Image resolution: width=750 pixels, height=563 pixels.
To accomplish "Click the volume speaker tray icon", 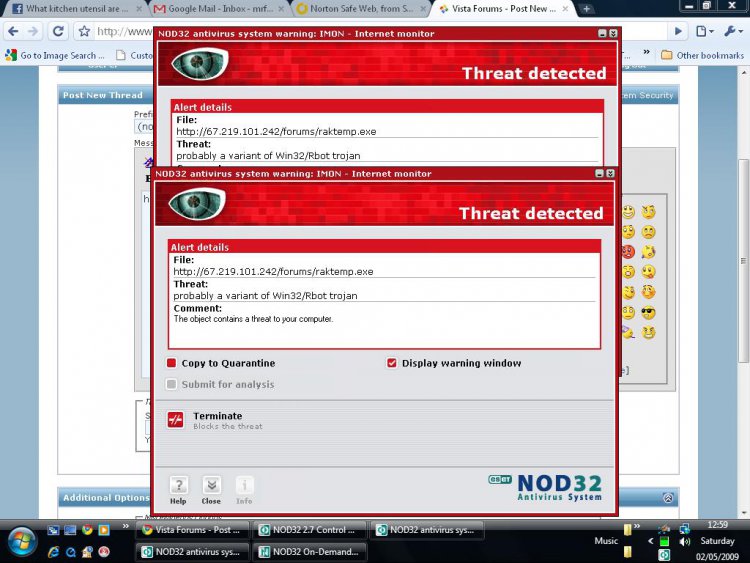I will click(684, 541).
